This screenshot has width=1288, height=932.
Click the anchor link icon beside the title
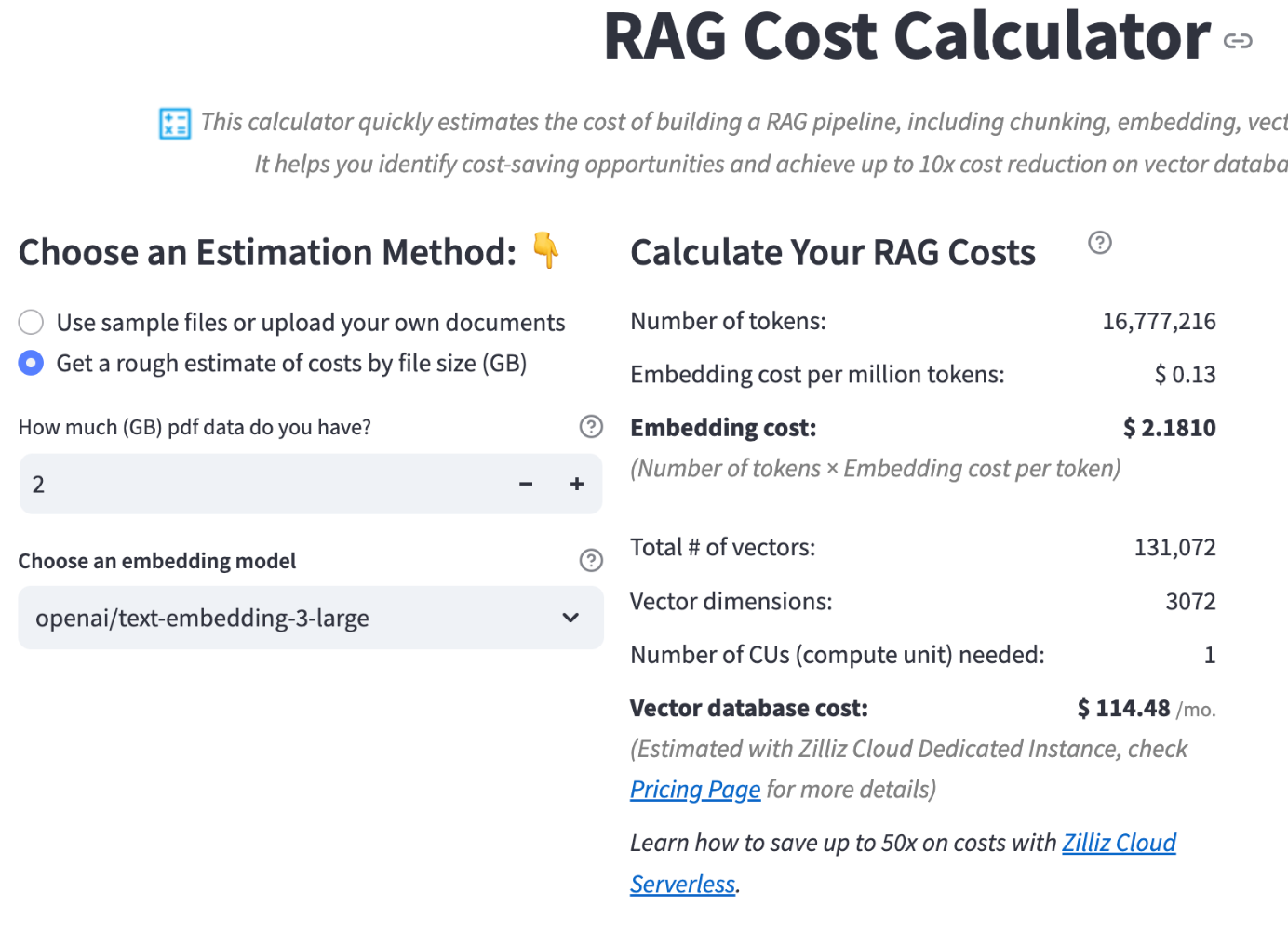pos(1238,41)
